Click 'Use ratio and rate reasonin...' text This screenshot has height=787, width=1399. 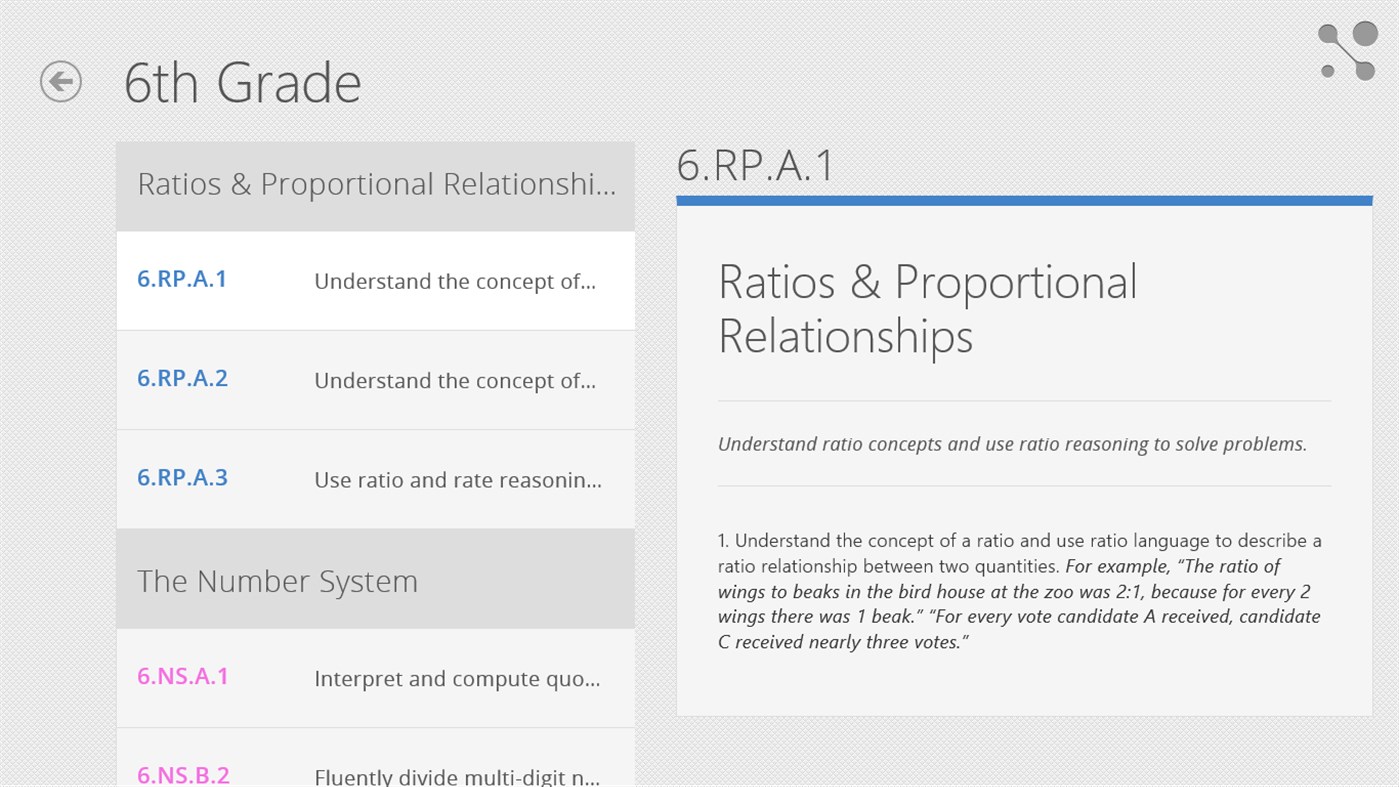457,480
